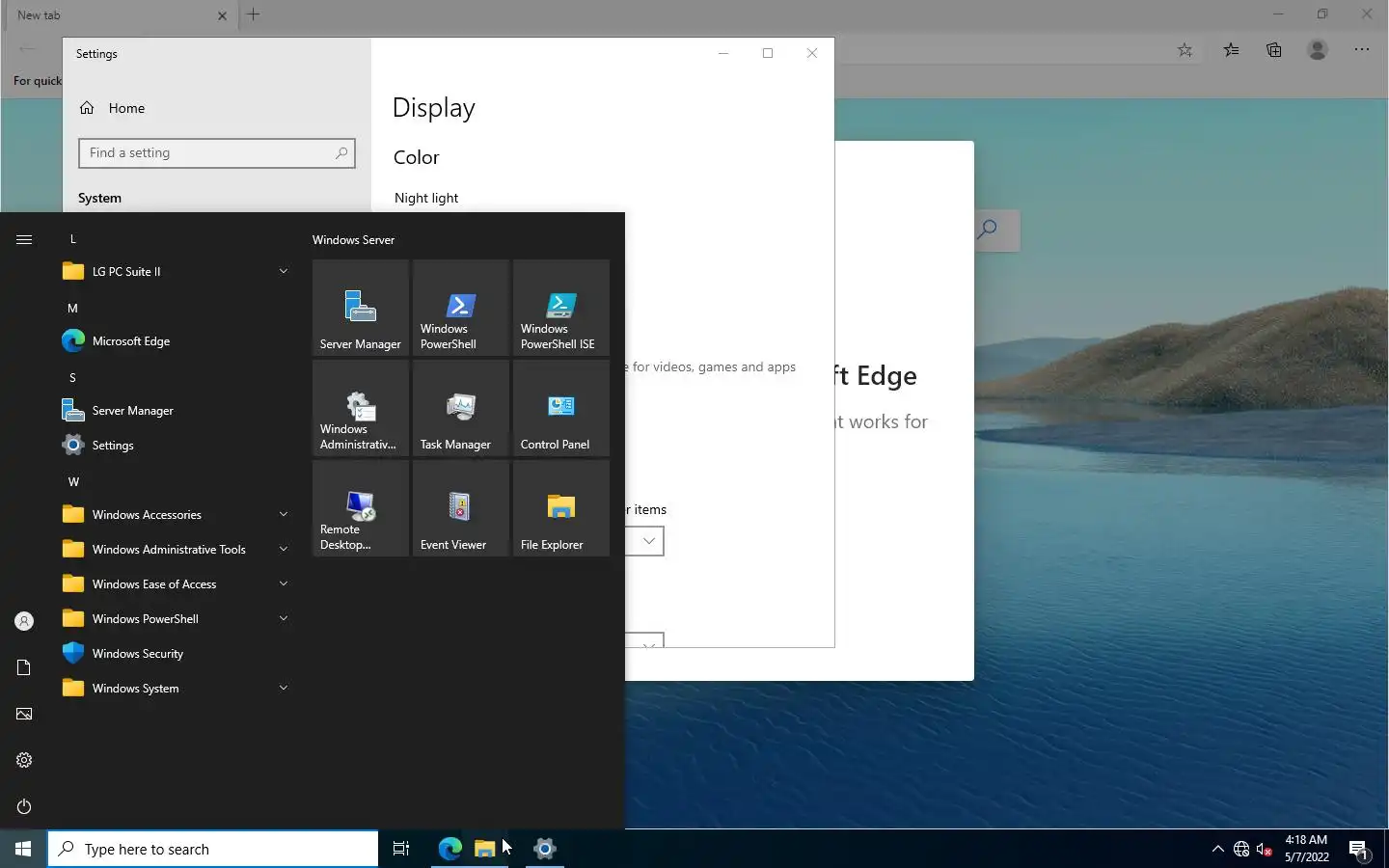This screenshot has height=868, width=1389.
Task: Launch the Windows PowerShell tile
Action: pyautogui.click(x=461, y=308)
